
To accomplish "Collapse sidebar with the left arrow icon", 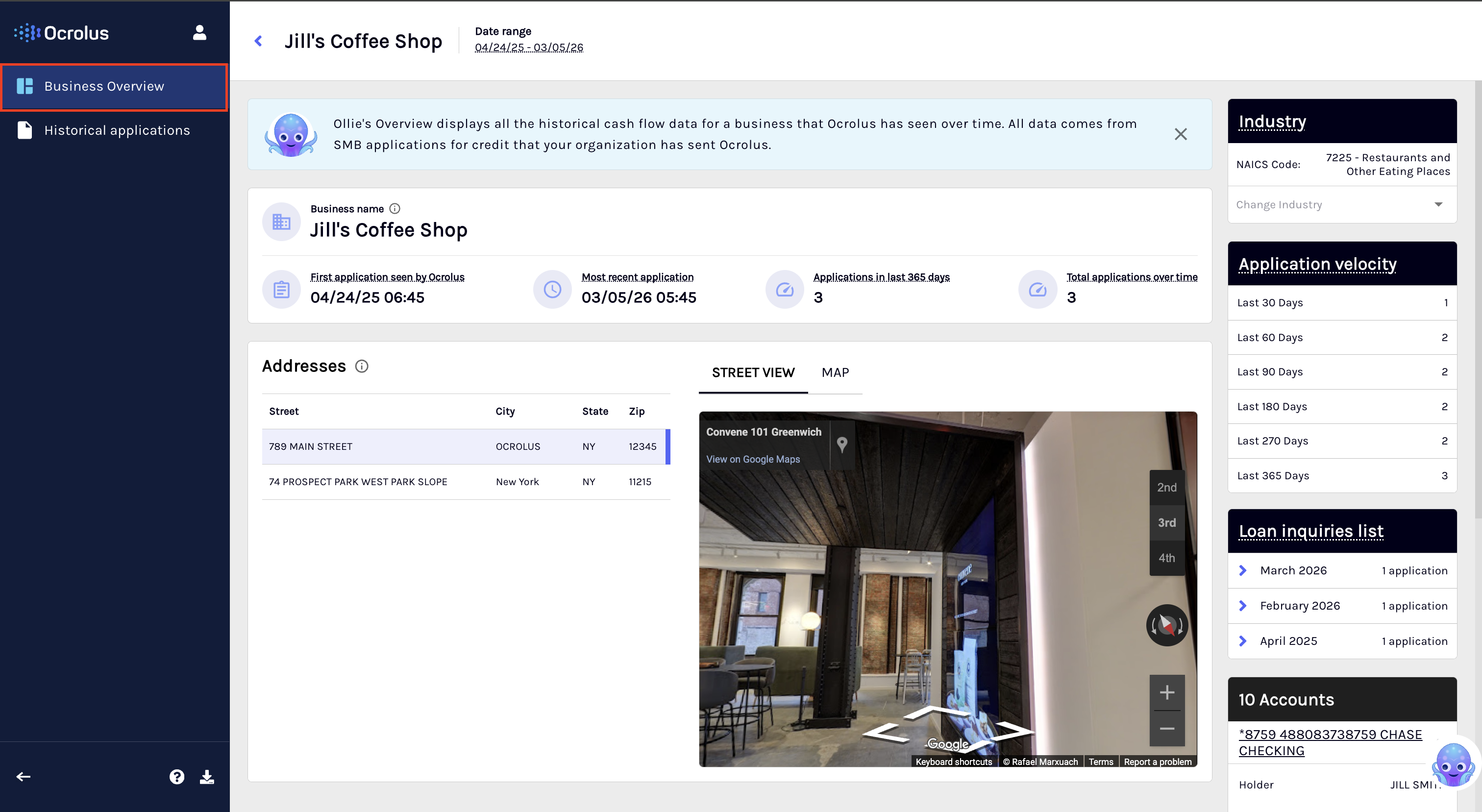I will (x=23, y=777).
